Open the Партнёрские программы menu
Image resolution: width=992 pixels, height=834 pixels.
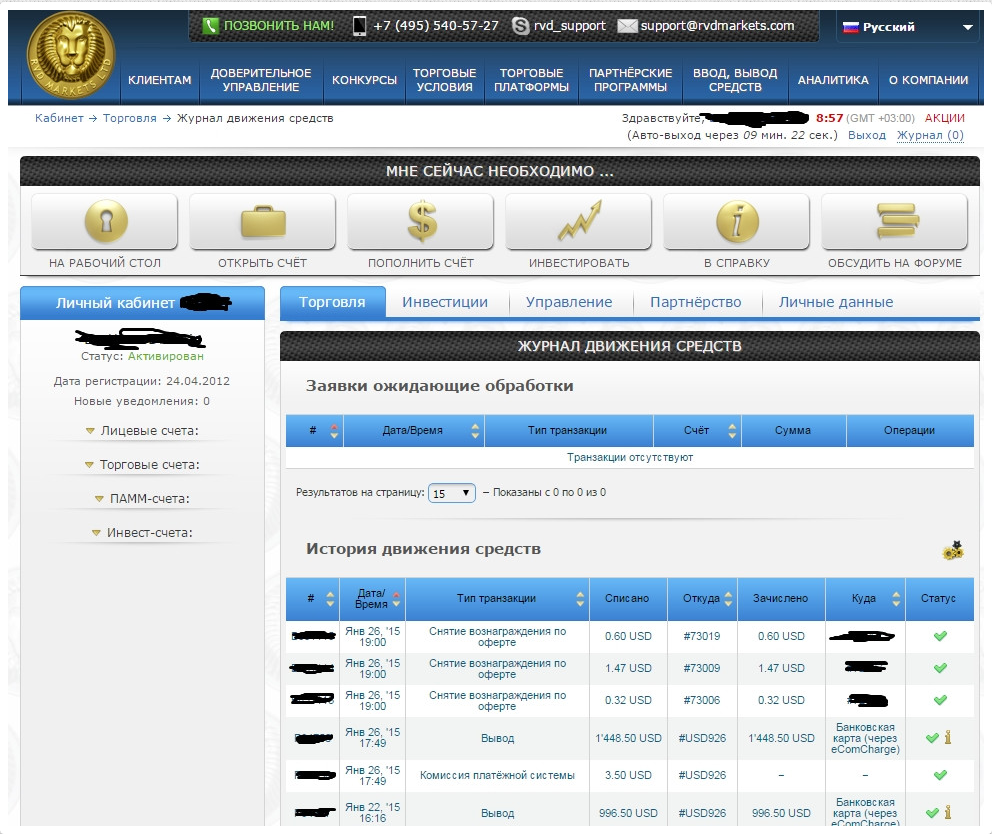630,80
